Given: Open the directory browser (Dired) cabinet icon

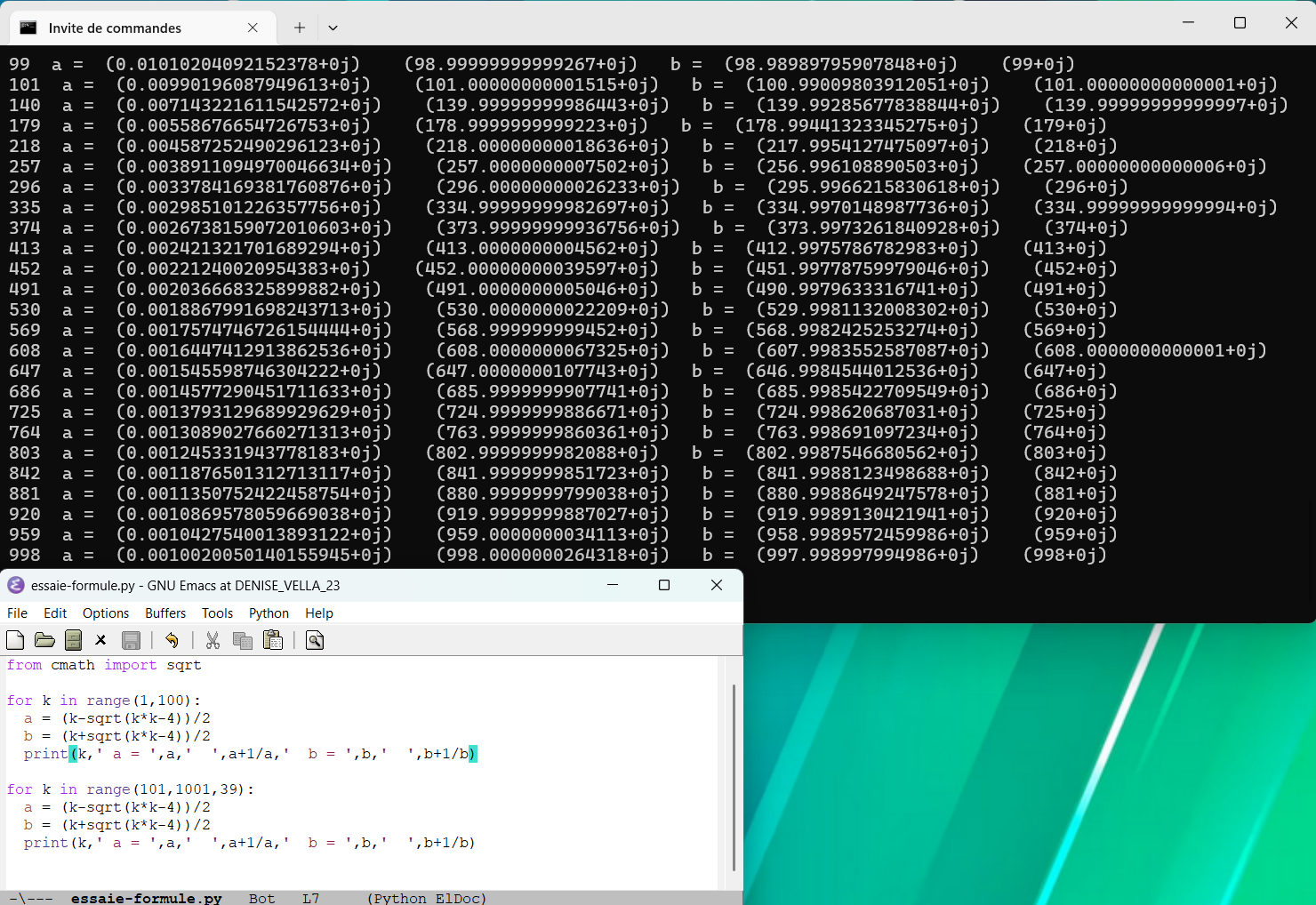Looking at the screenshot, I should (74, 640).
